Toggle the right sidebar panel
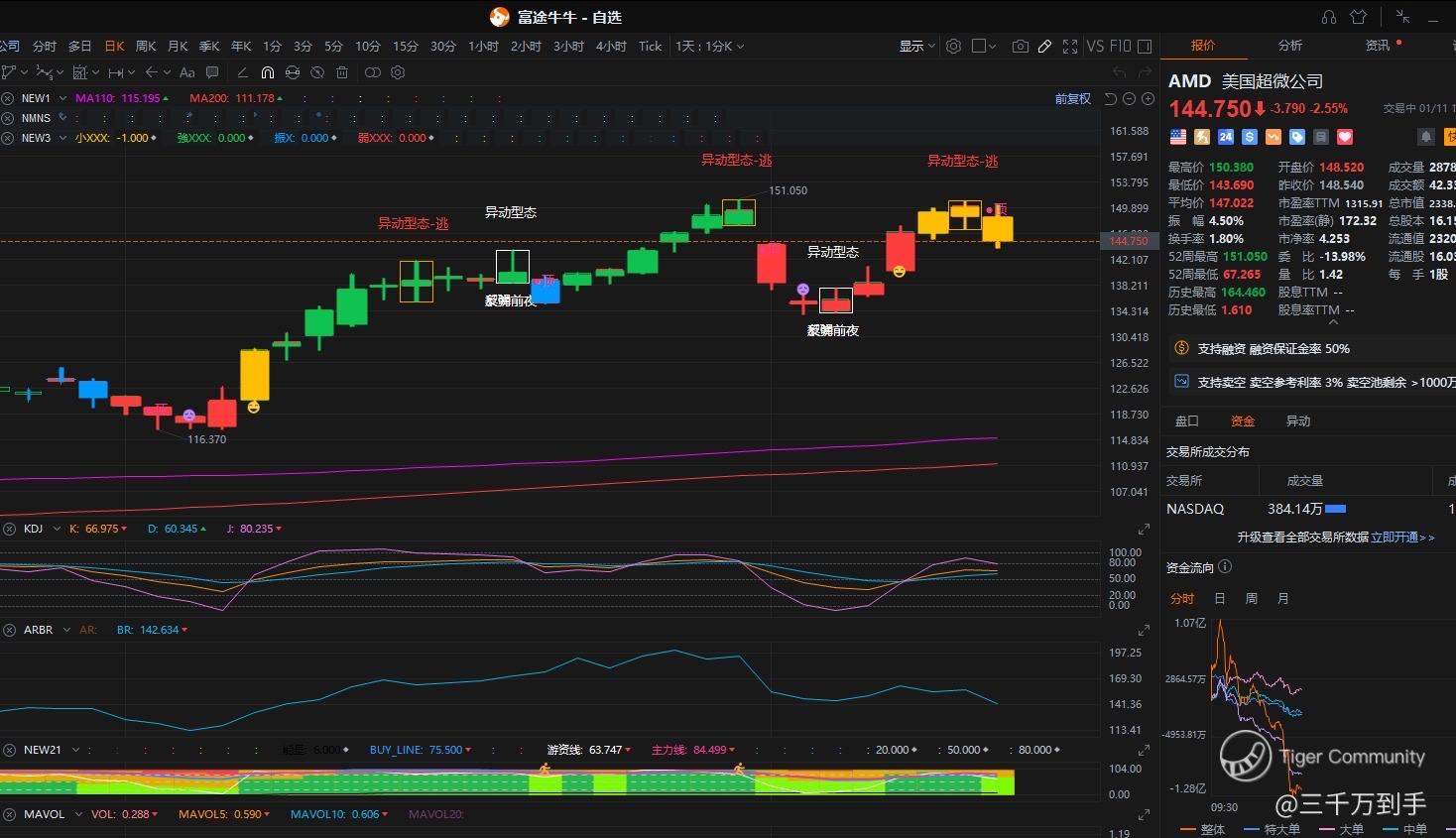 coord(1145,47)
